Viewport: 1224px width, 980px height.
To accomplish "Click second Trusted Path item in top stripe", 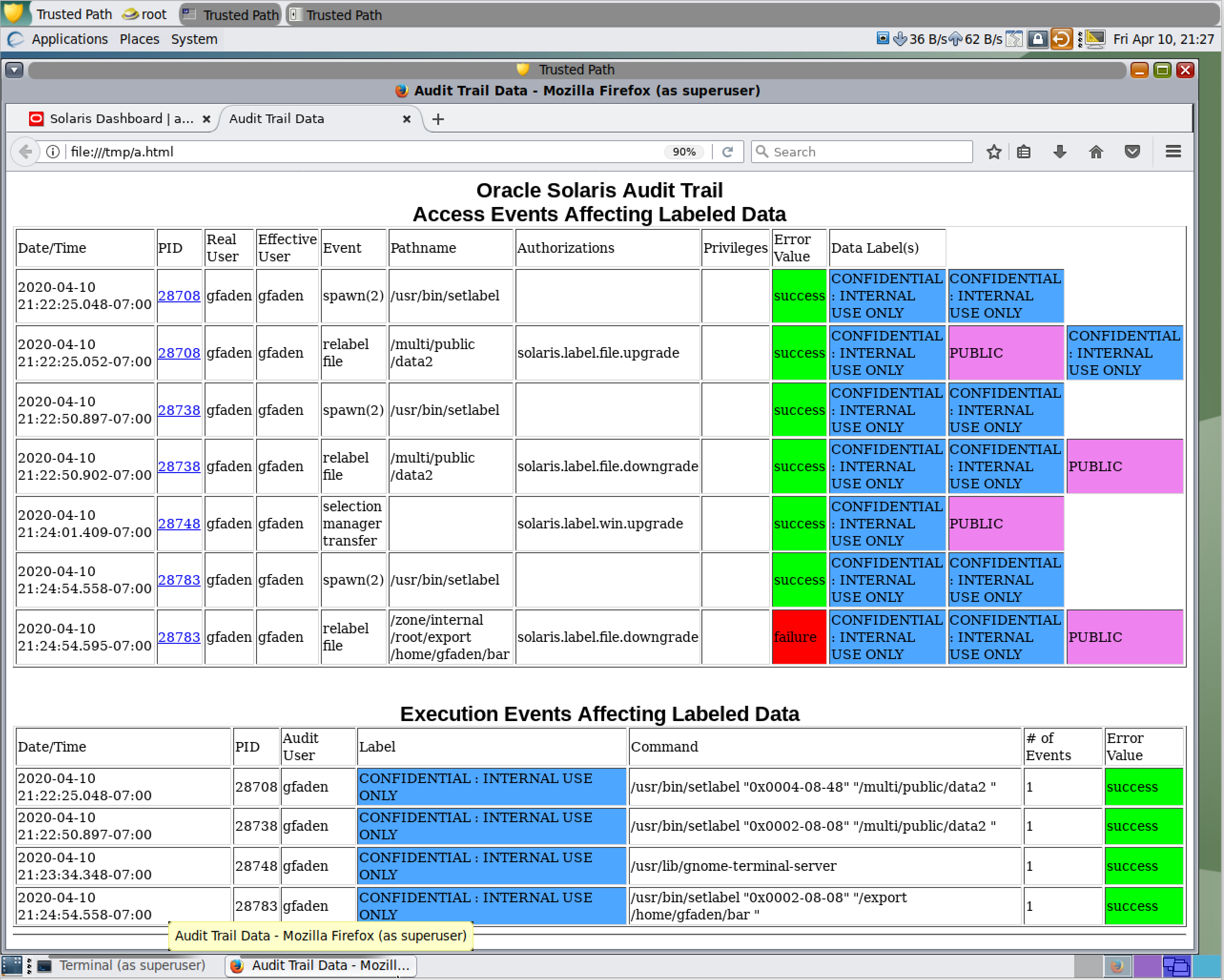I will pyautogui.click(x=231, y=15).
